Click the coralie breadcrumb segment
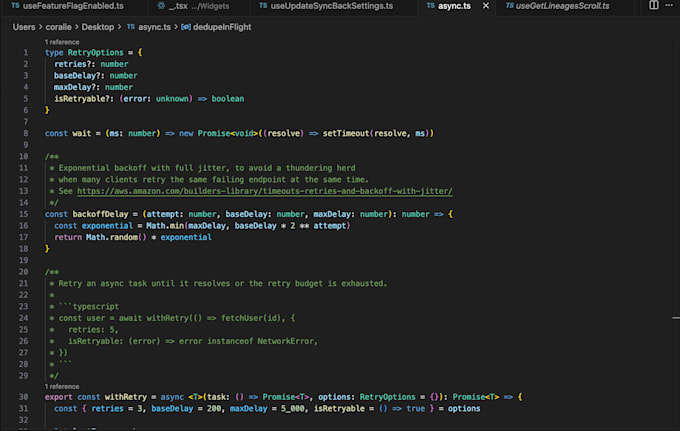Screen dimensions: 680x431 (58, 27)
